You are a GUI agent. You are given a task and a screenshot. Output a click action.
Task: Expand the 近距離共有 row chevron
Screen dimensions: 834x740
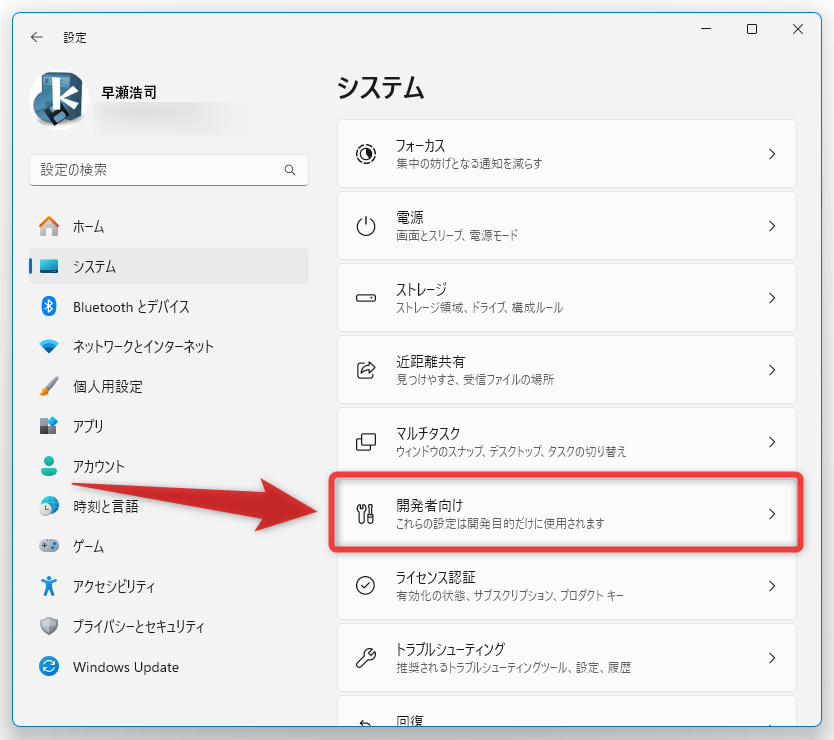pos(772,370)
